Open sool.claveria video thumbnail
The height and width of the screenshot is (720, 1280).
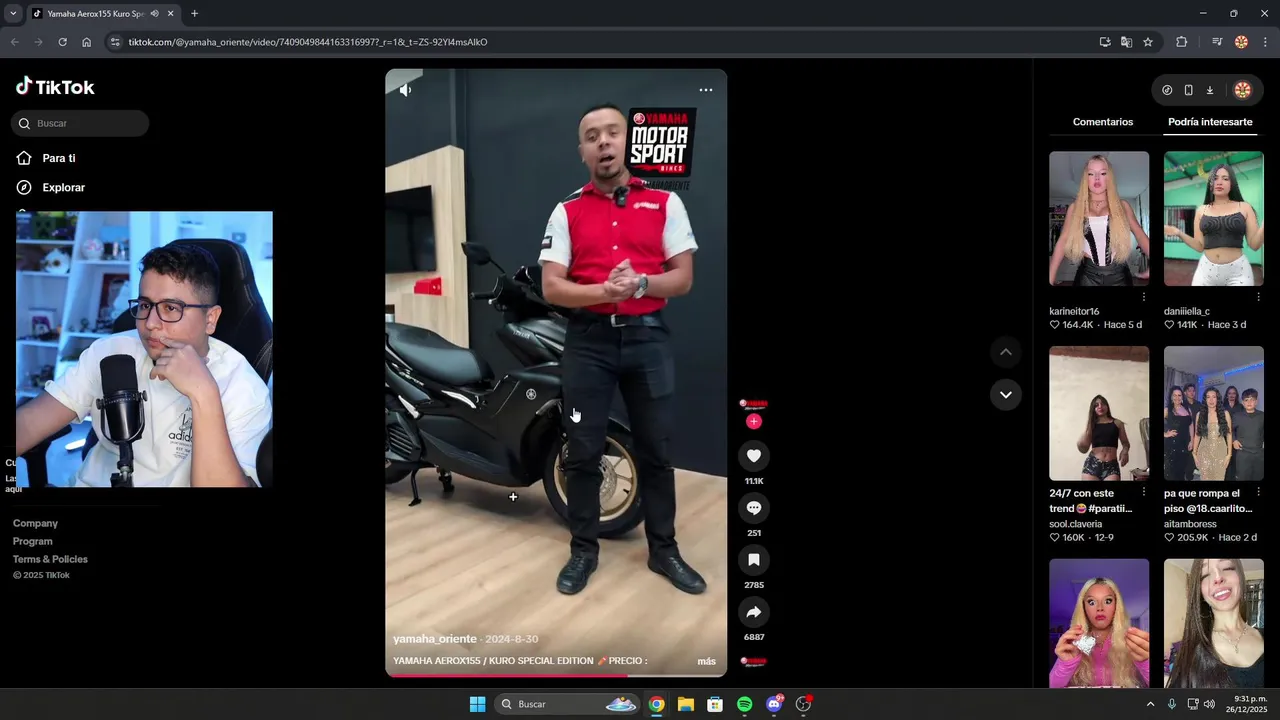tap(1099, 413)
